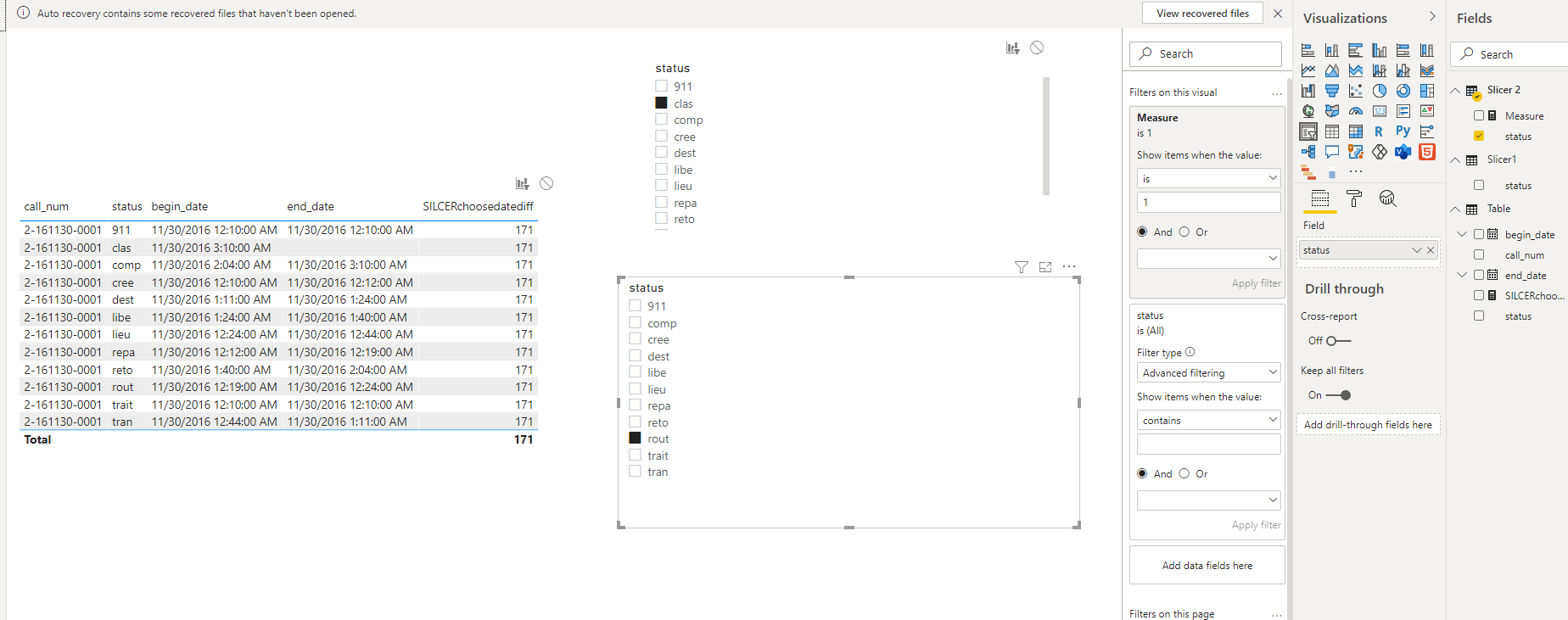Select the Visio custom visual

pos(1403,152)
